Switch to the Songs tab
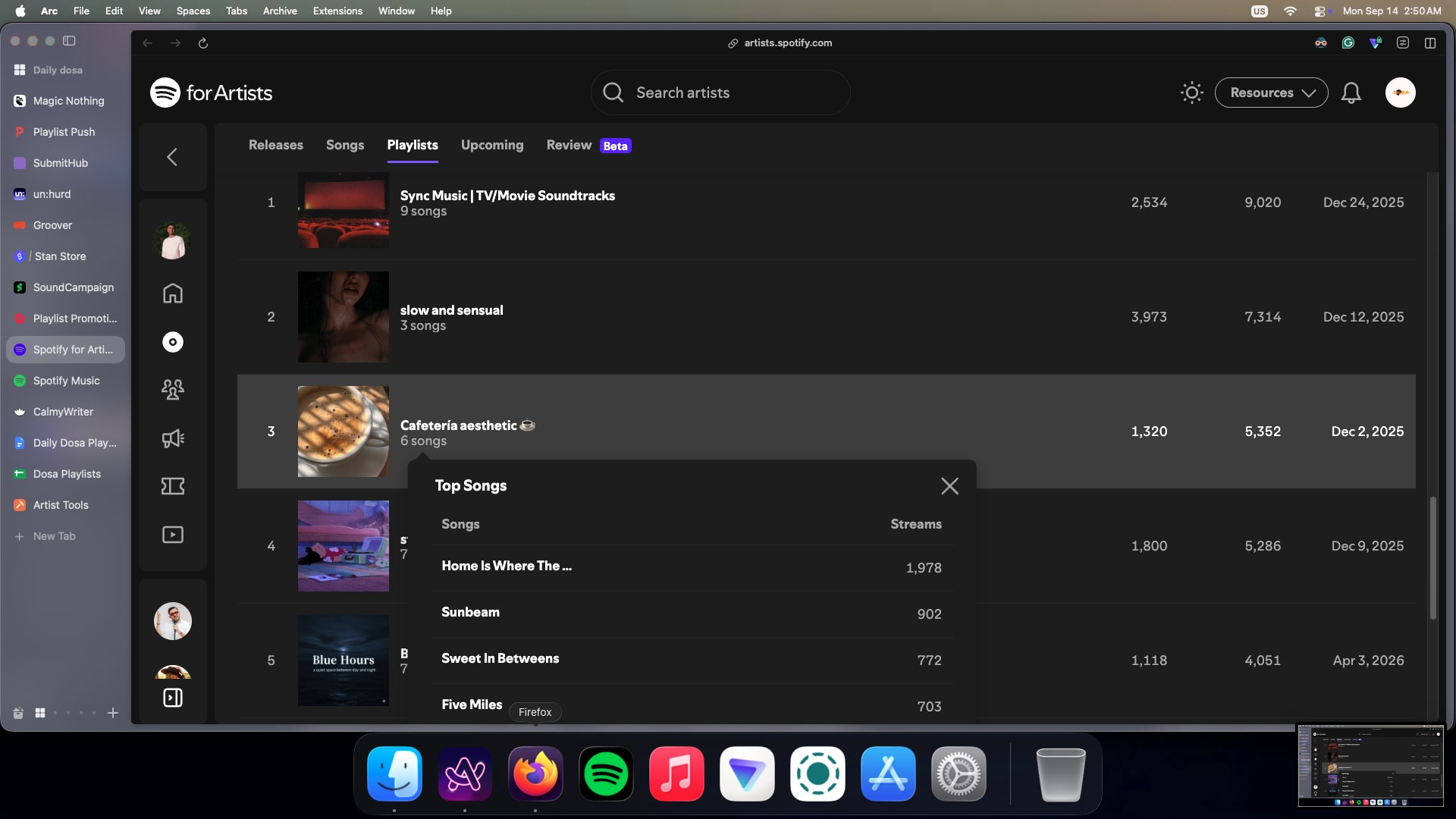Image resolution: width=1456 pixels, height=819 pixels. point(345,145)
